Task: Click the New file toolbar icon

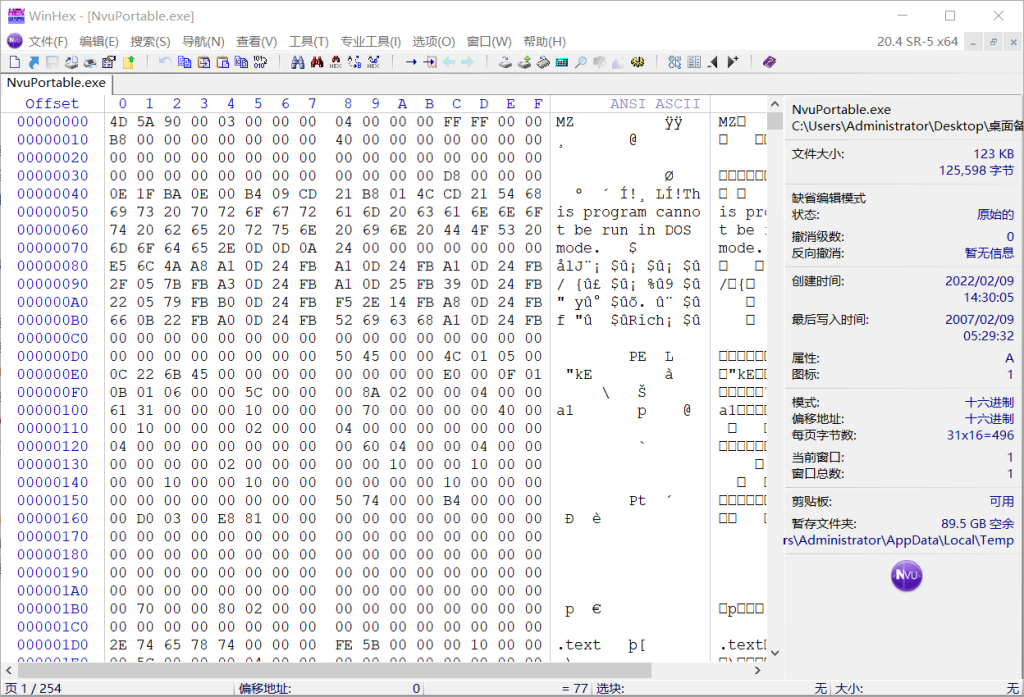Action: tap(15, 62)
